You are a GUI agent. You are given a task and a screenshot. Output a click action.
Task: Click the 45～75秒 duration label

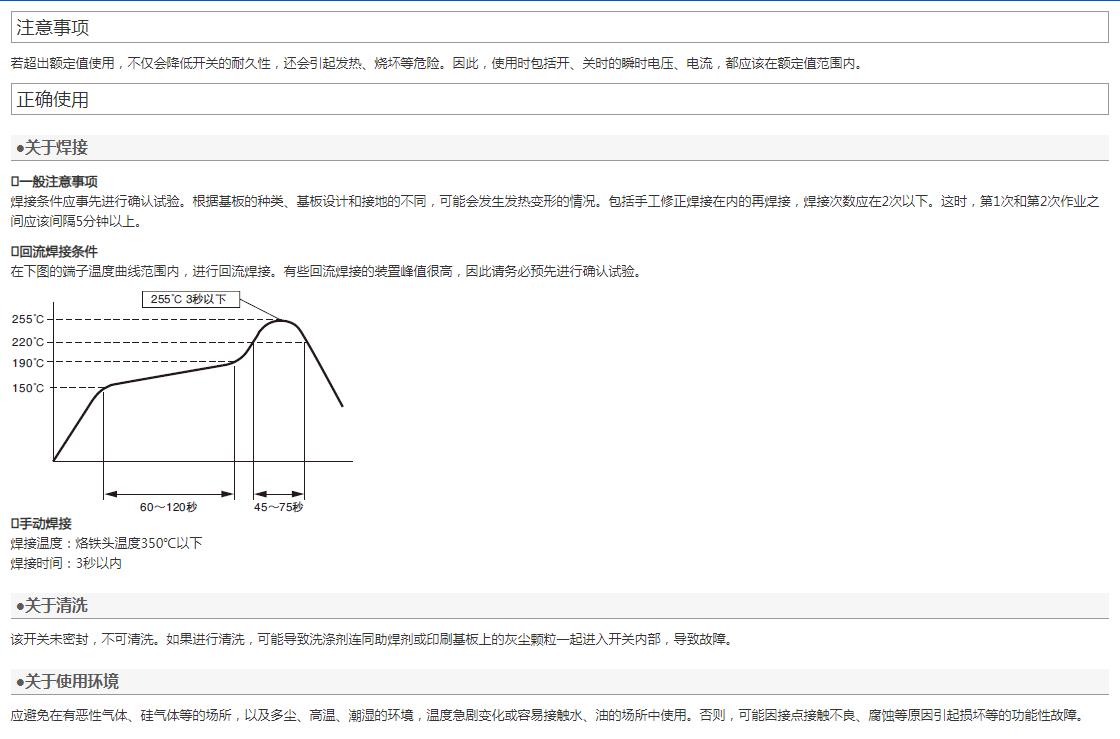coord(278,507)
